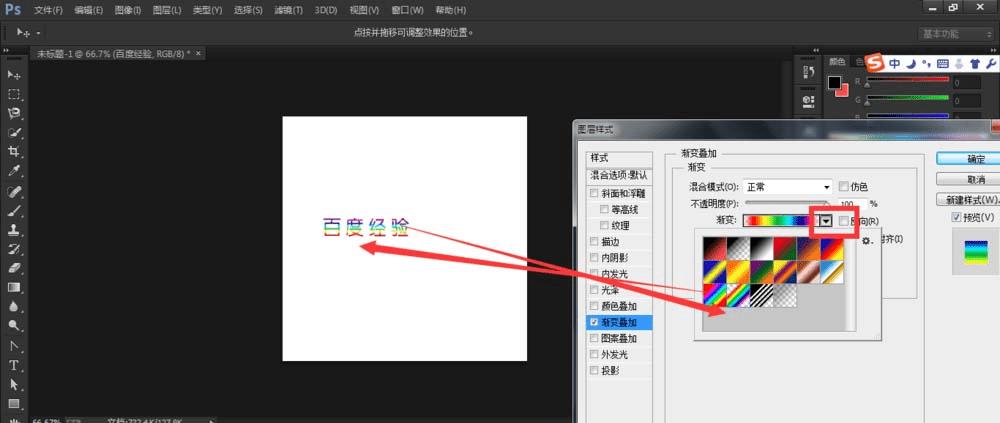Enable the 斜面和浮雕 checkbox

click(594, 193)
